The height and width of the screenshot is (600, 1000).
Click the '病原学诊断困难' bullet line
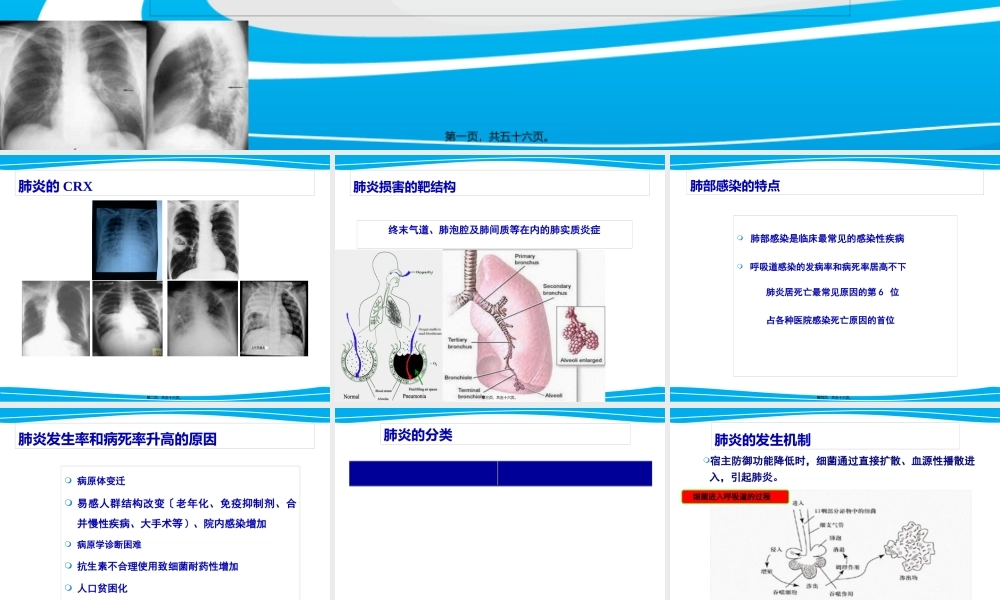(x=109, y=545)
